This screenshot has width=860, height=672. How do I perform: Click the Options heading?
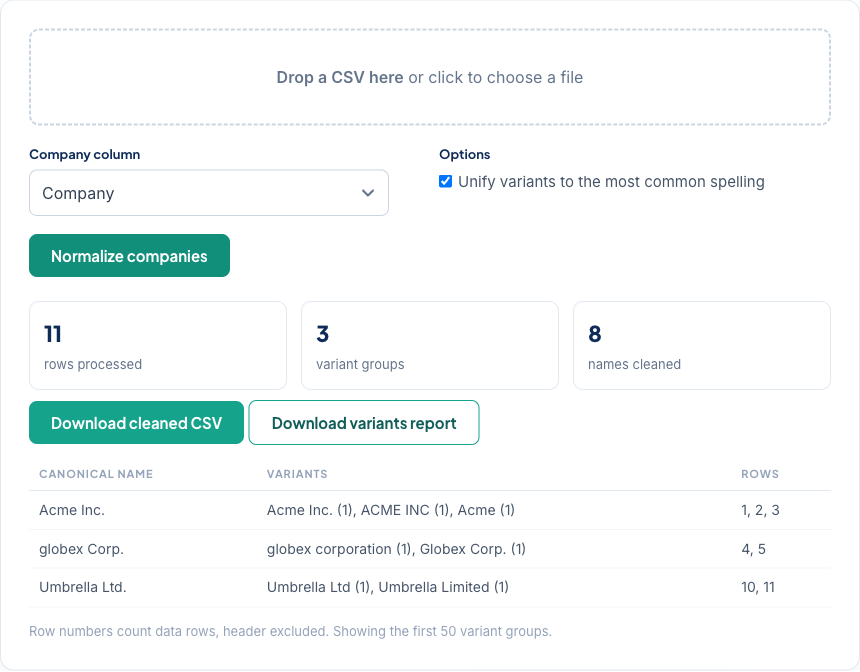coord(465,155)
